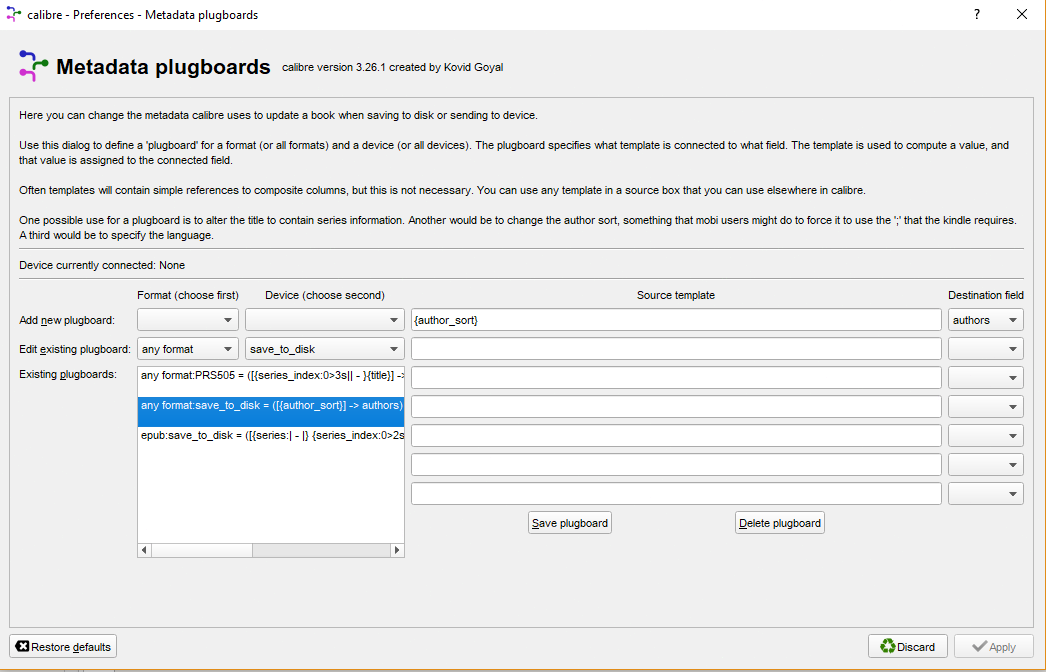
Task: Click the help question mark button
Action: point(977,14)
